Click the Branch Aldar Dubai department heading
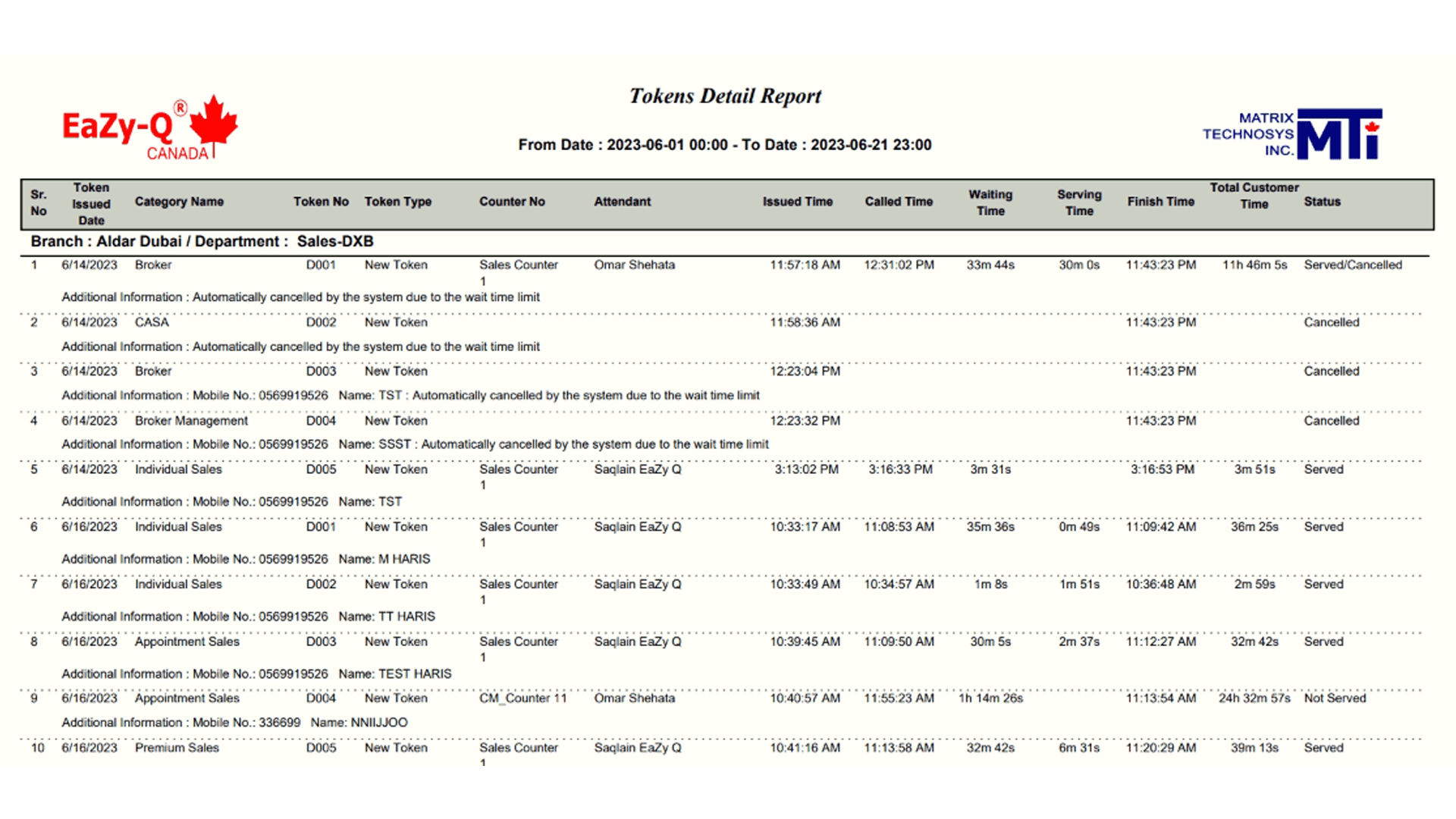Screen dimensions: 1456x819 [202, 242]
